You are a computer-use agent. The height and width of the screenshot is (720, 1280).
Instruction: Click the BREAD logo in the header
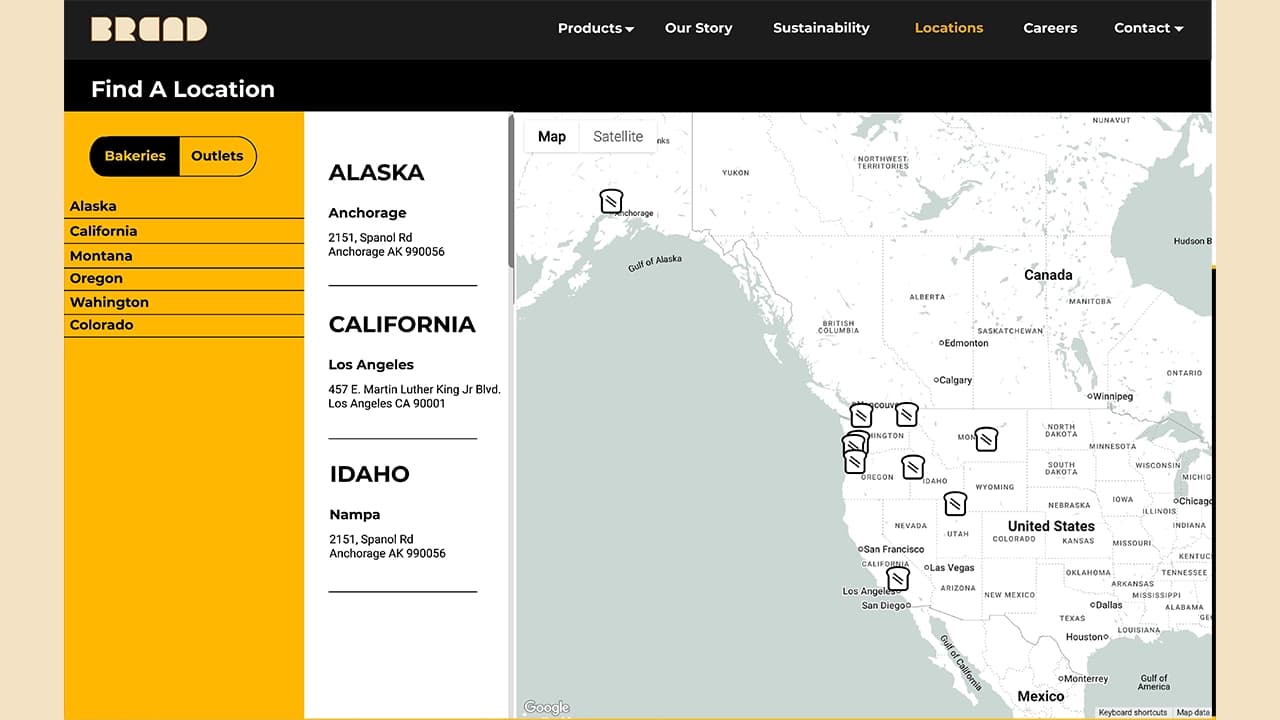148,29
